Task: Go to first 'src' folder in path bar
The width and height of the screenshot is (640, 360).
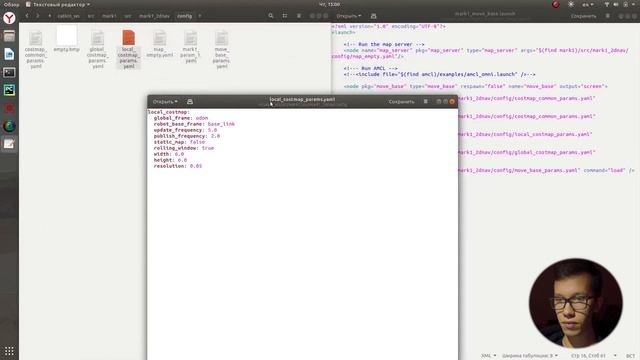Action: pyautogui.click(x=91, y=16)
